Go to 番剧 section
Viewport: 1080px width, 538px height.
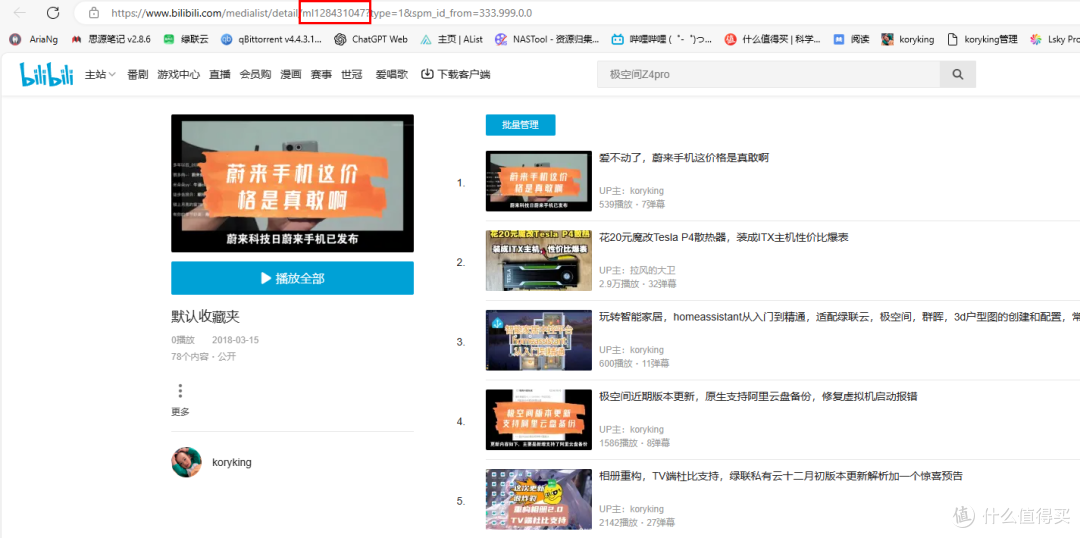pyautogui.click(x=138, y=74)
